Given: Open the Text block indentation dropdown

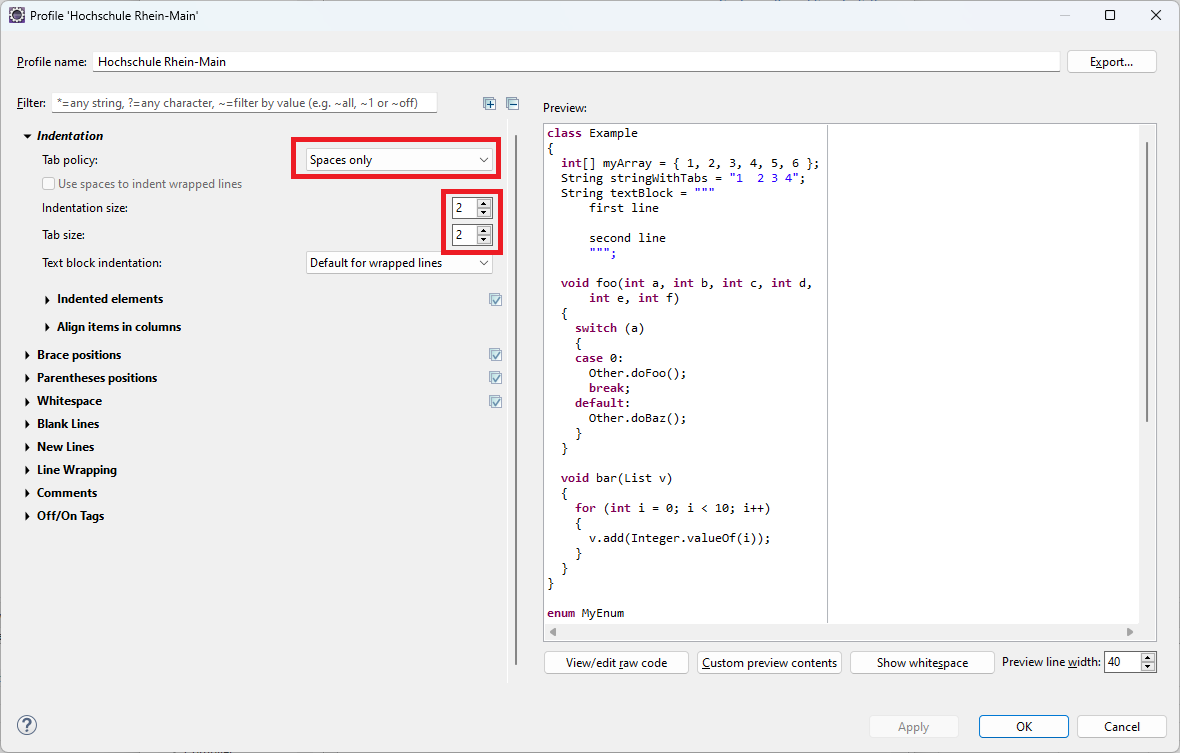Looking at the screenshot, I should click(x=398, y=263).
